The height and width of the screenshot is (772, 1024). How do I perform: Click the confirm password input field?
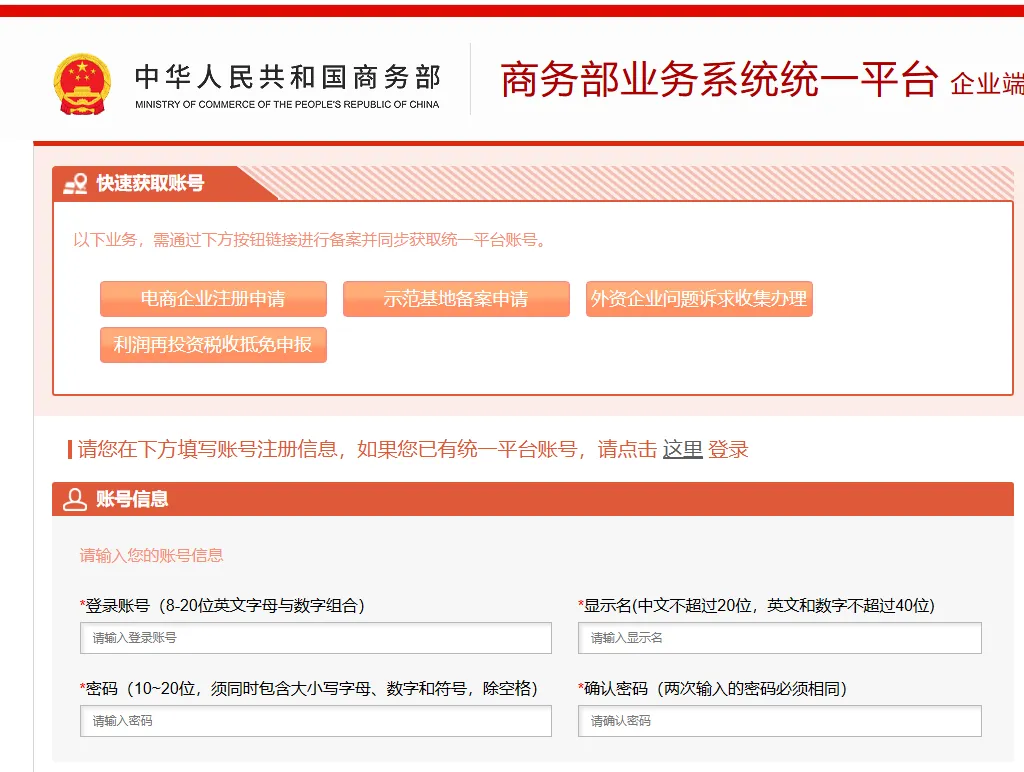780,721
